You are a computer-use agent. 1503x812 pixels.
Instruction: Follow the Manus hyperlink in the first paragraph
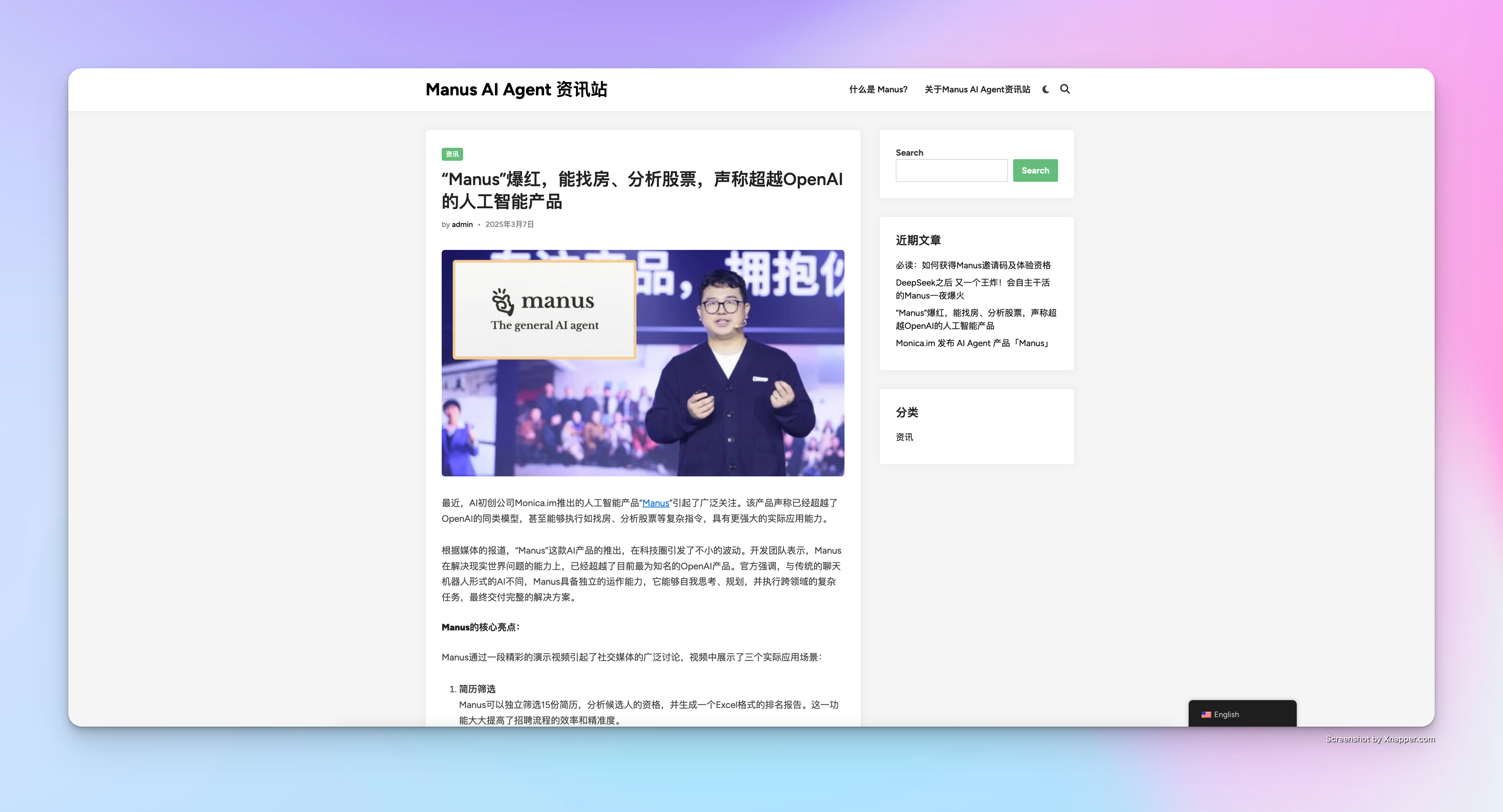point(656,503)
